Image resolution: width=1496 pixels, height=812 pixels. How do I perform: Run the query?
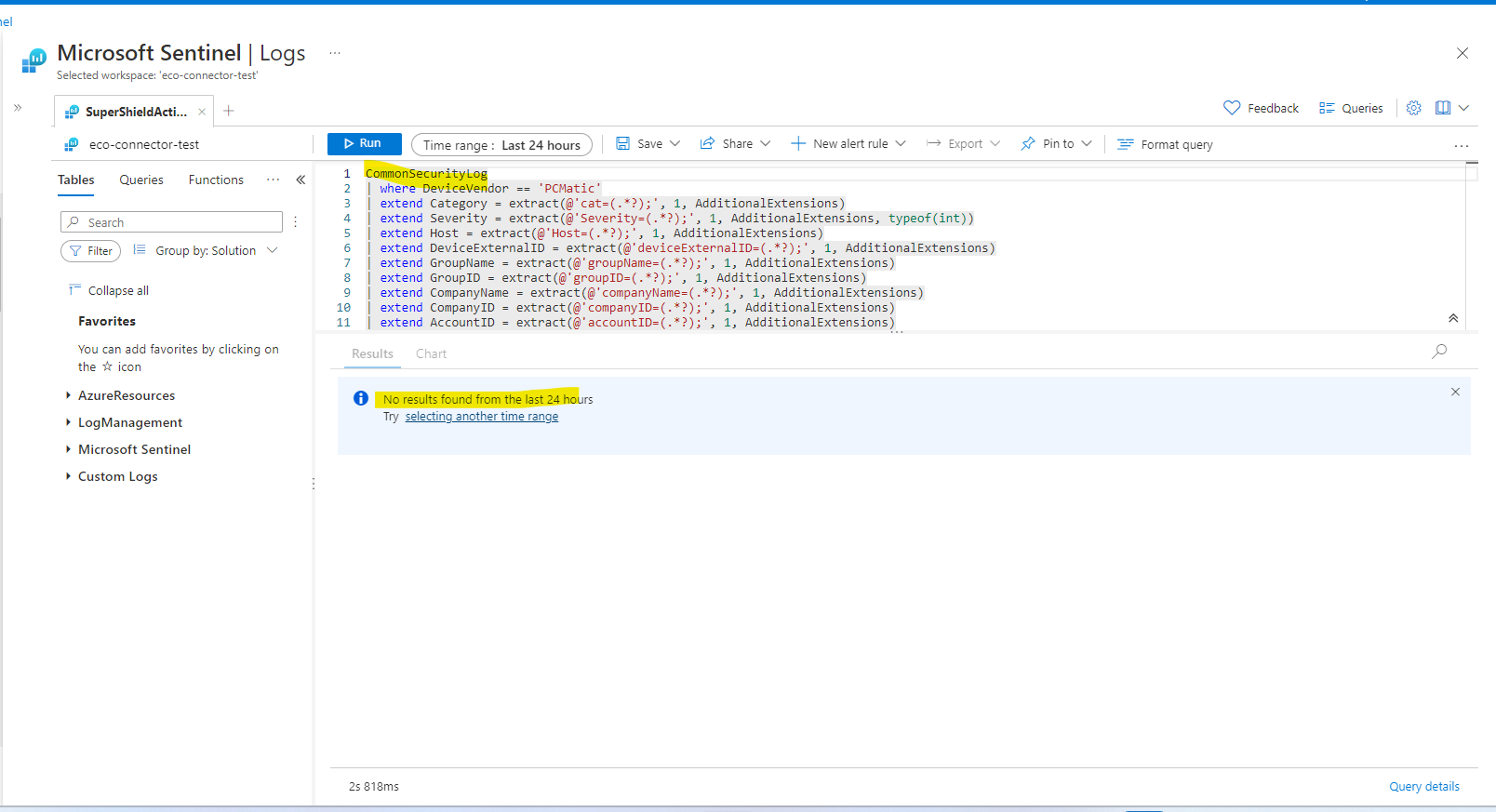click(x=364, y=143)
